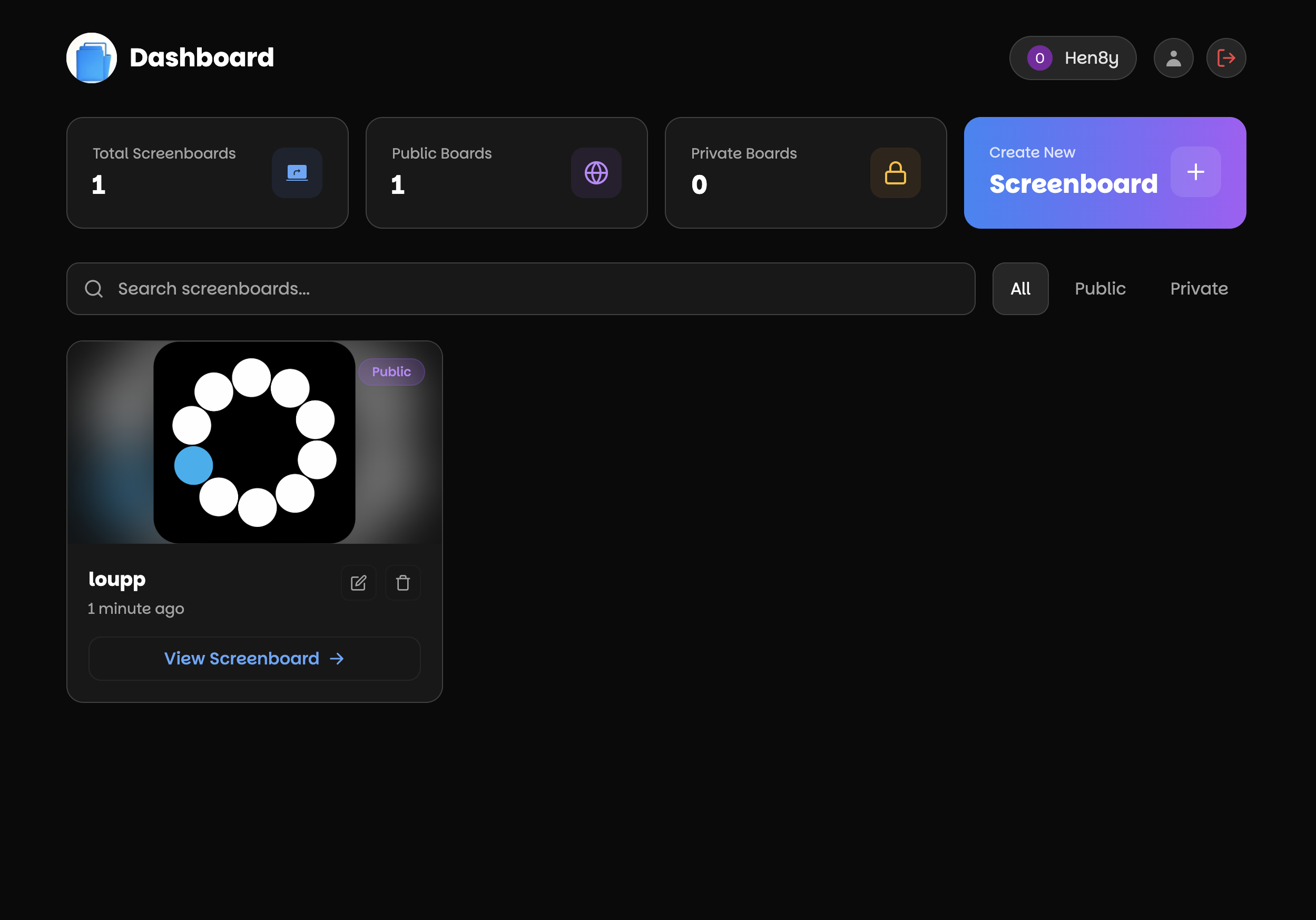
Task: Click the purple avatar circle next to Hen8y
Action: [x=1039, y=58]
